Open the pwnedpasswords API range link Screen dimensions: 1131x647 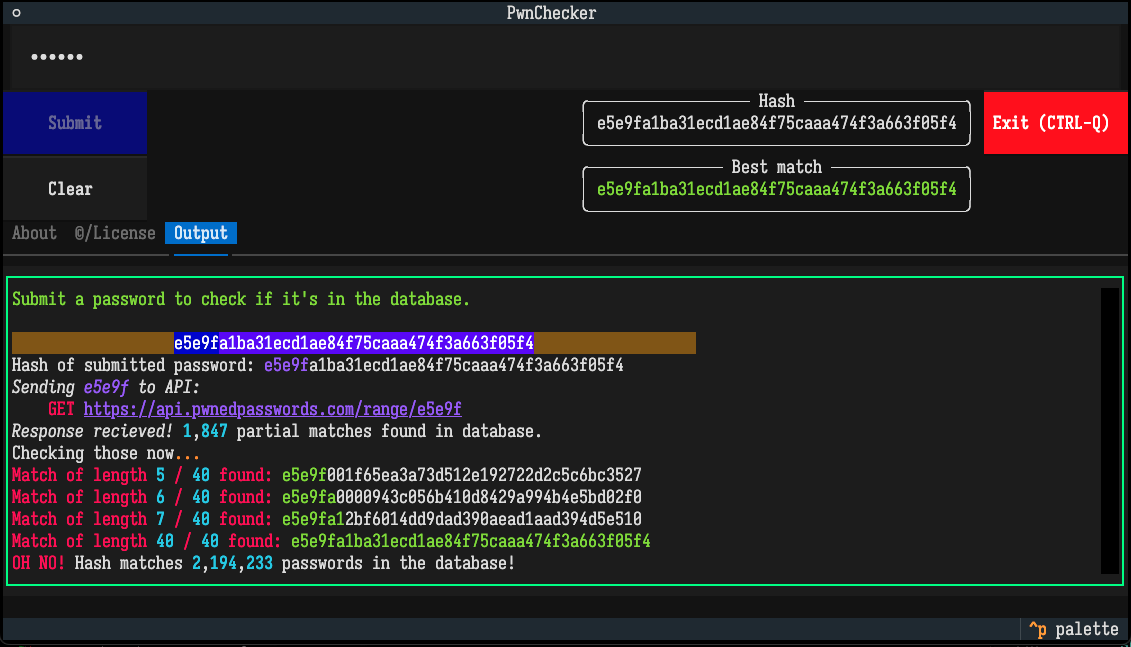pos(273,409)
